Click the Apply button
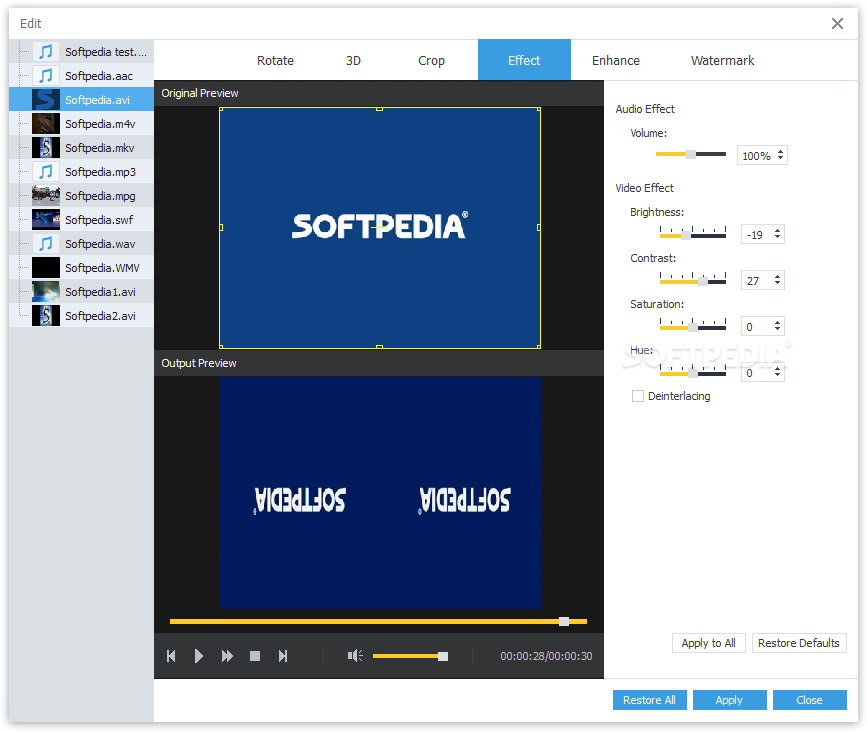The image size is (867, 732). click(x=729, y=700)
